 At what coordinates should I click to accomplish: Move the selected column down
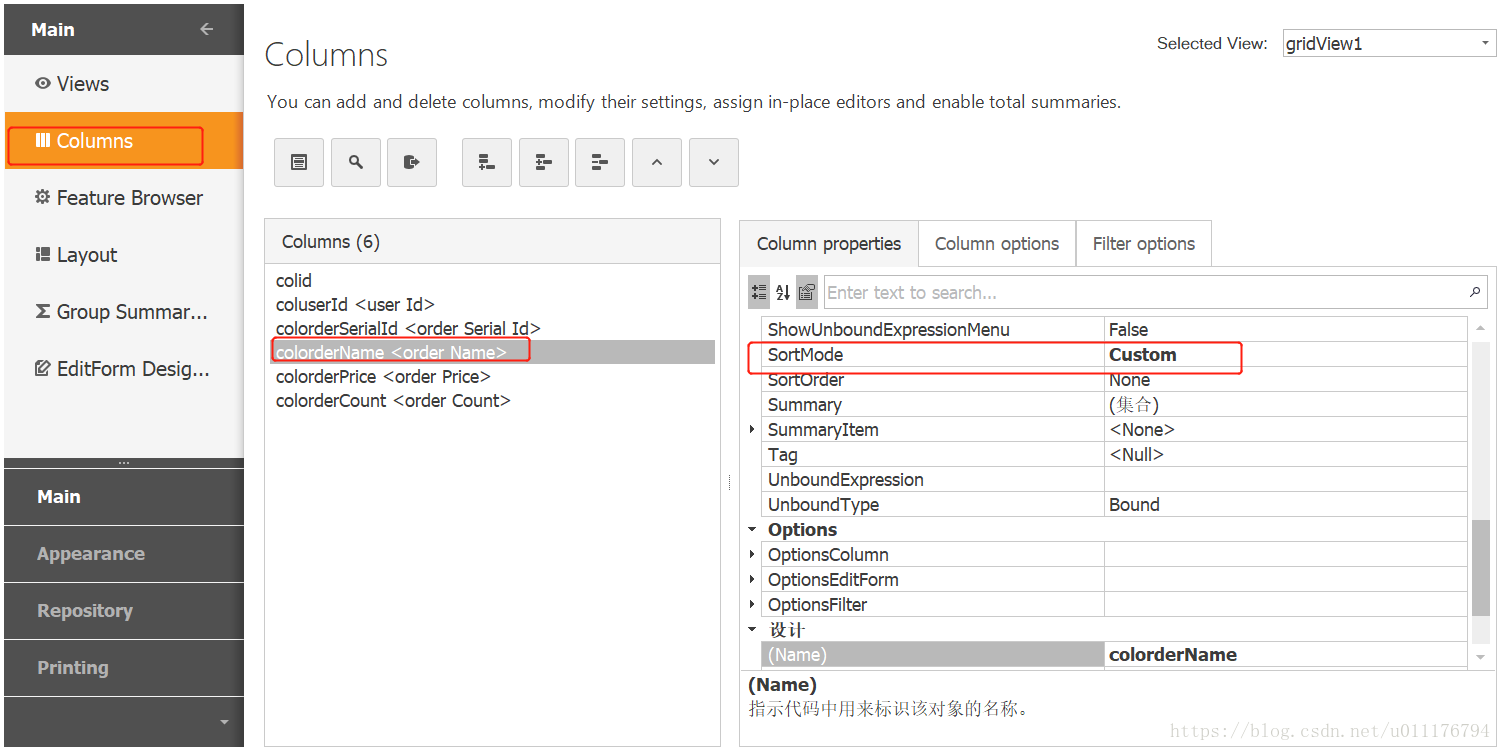[714, 162]
